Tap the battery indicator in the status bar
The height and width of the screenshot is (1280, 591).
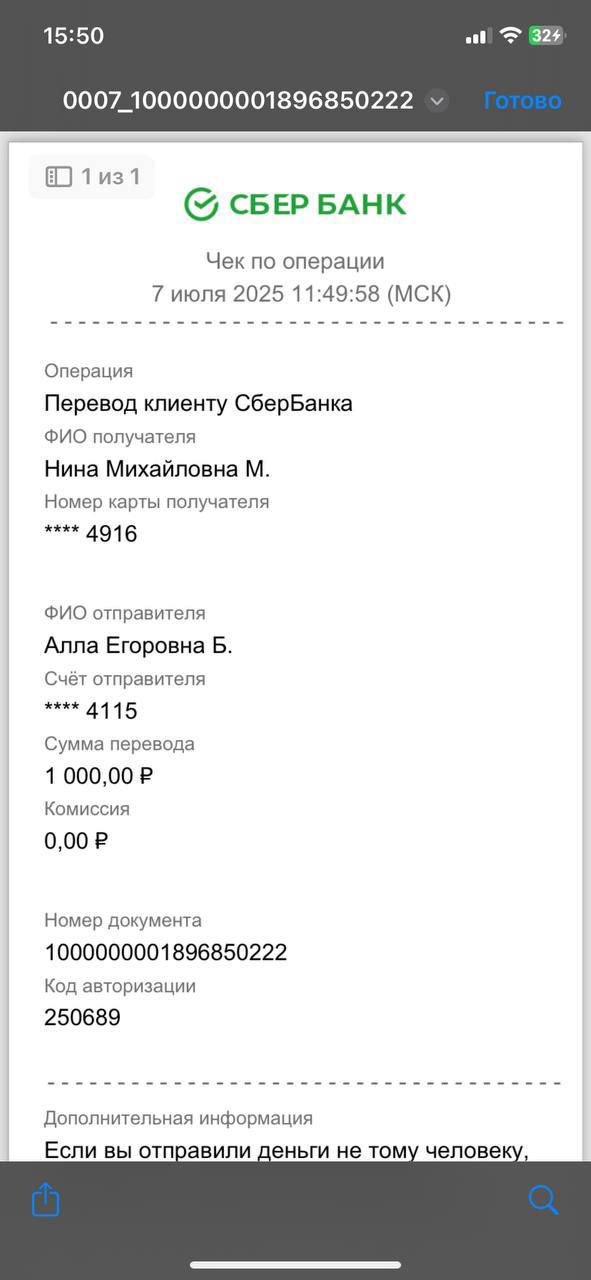coord(546,36)
